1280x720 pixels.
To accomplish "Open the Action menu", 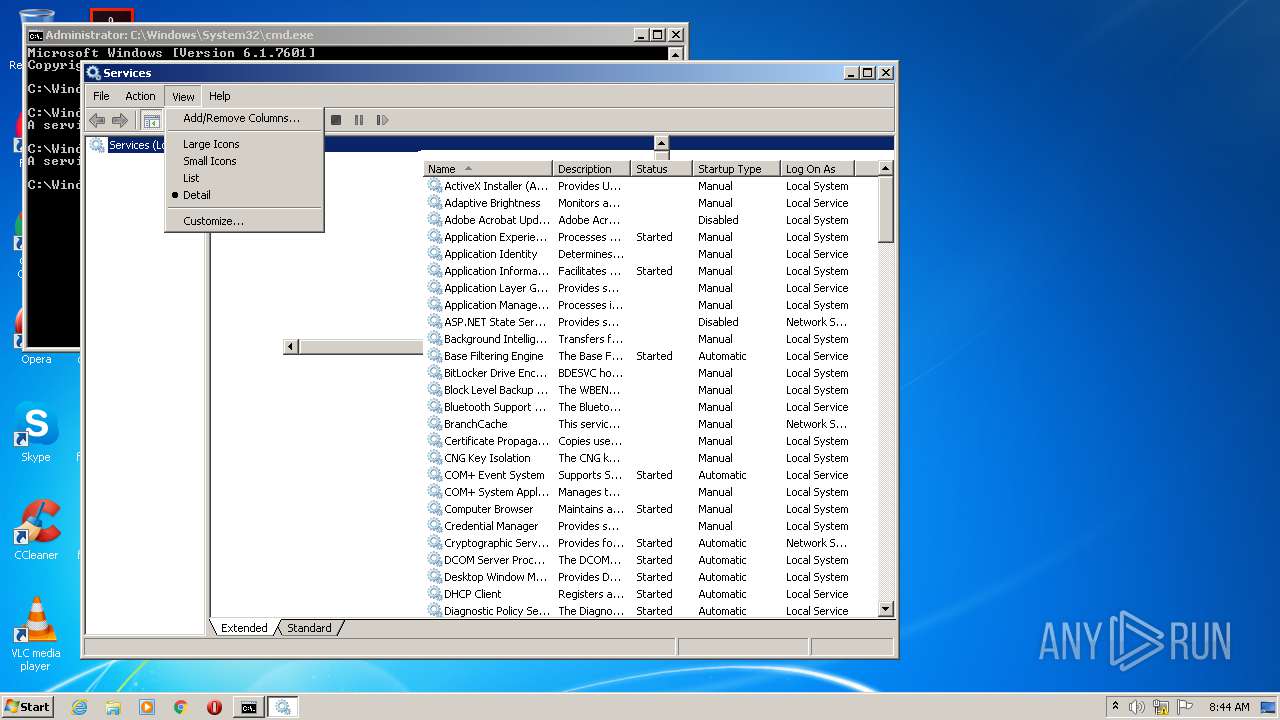I will 140,96.
